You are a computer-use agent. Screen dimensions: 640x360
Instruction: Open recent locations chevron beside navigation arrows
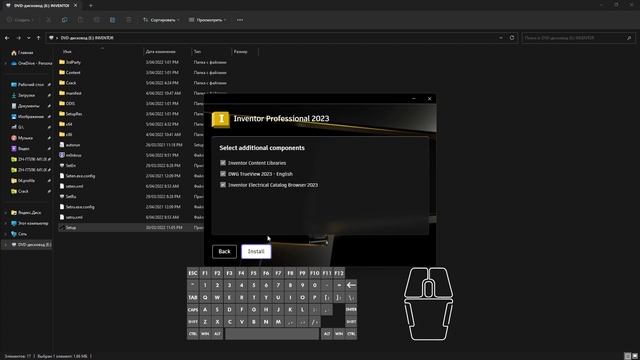click(29, 38)
